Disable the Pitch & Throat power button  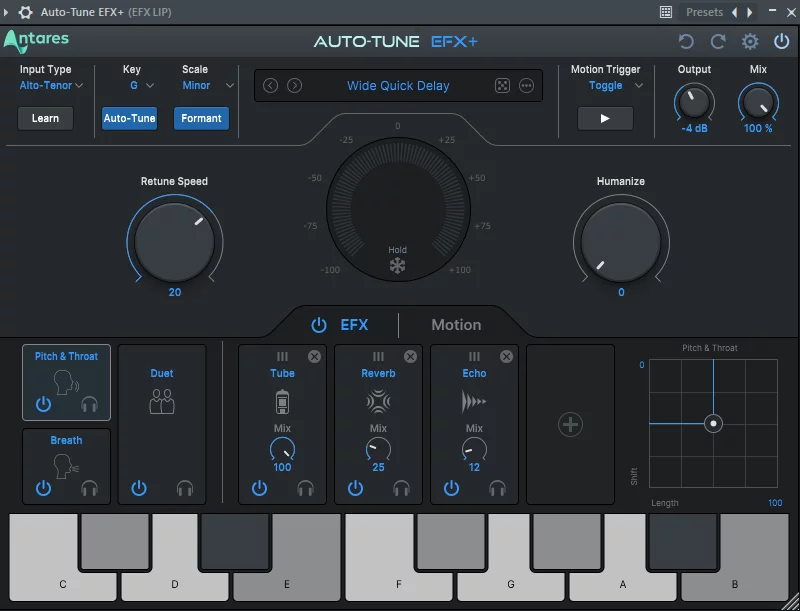click(43, 404)
